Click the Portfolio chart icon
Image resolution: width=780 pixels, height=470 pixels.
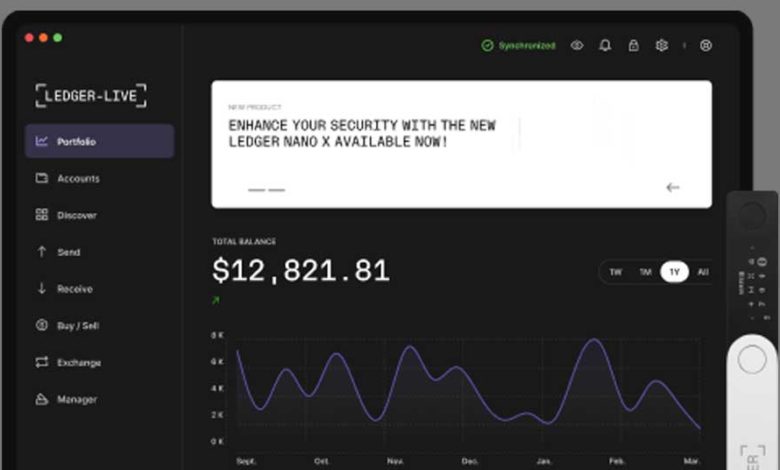coord(42,141)
